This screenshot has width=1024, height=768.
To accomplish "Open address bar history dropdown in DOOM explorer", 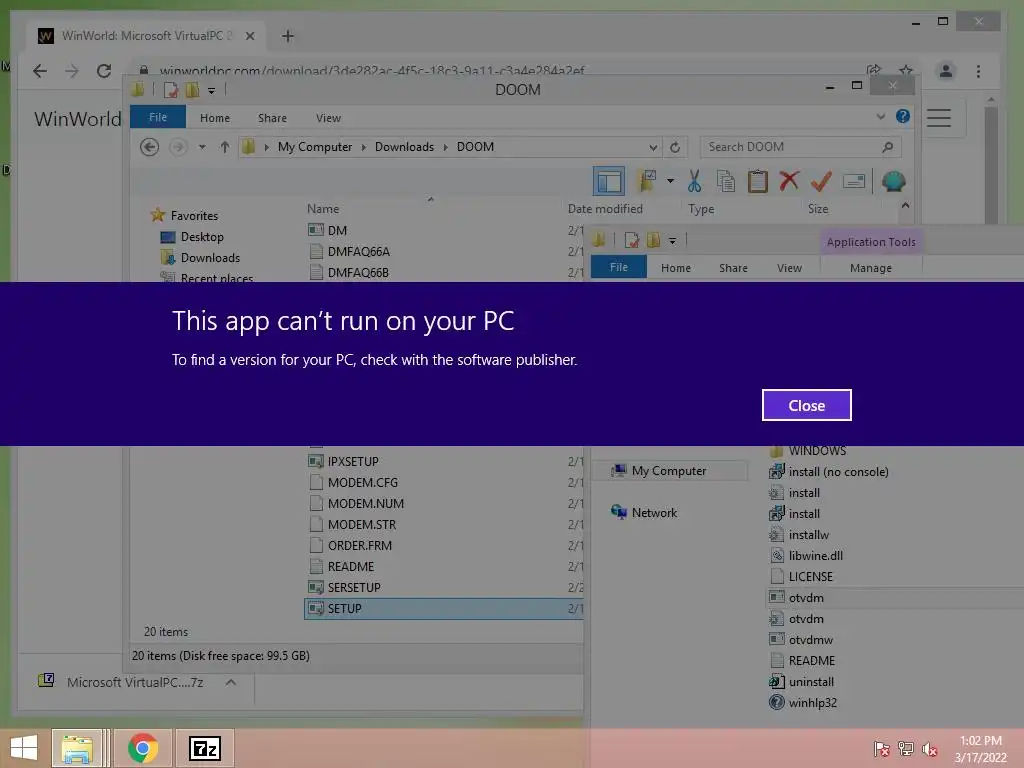I will tap(653, 147).
